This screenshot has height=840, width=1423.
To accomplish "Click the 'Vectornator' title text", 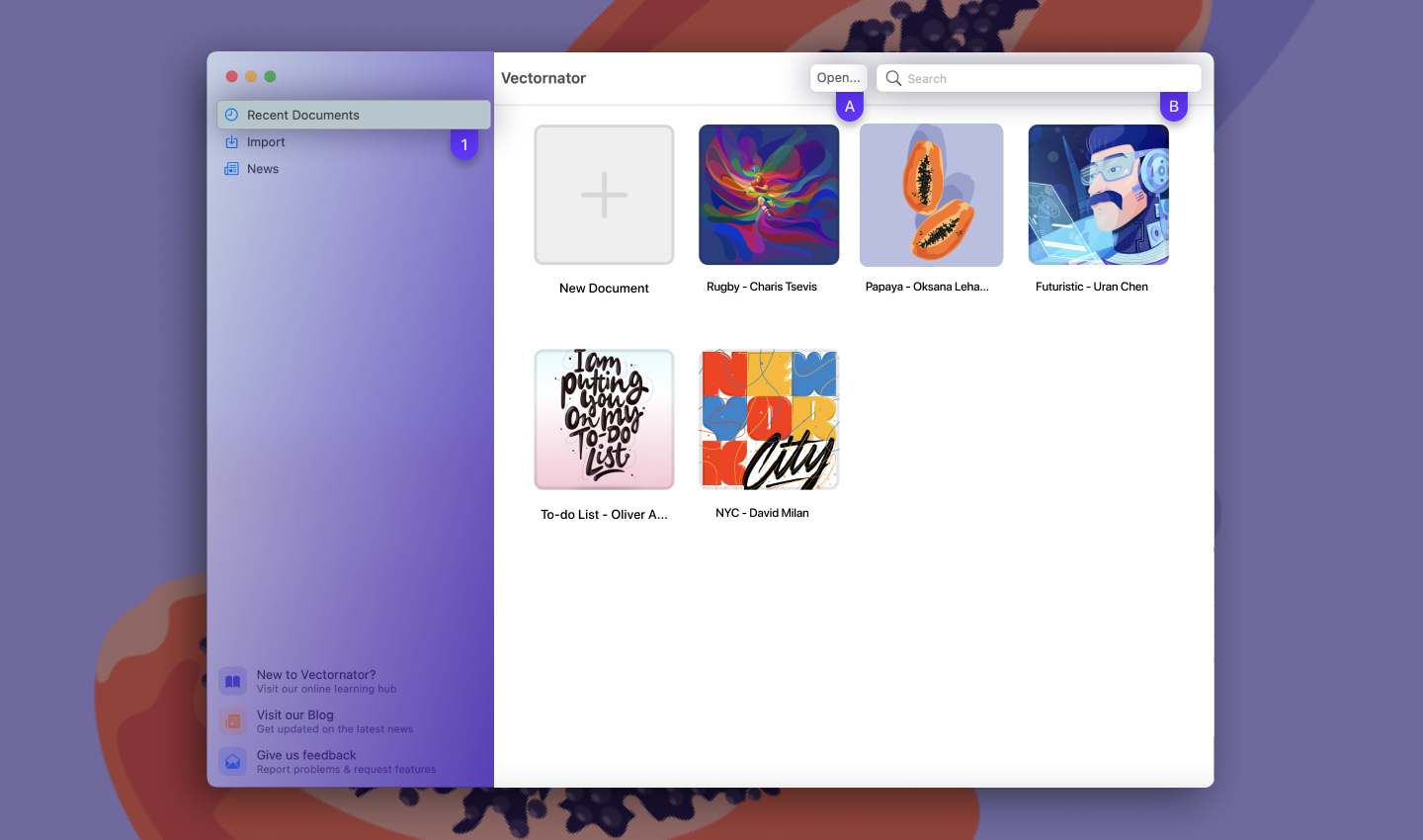I will point(544,78).
